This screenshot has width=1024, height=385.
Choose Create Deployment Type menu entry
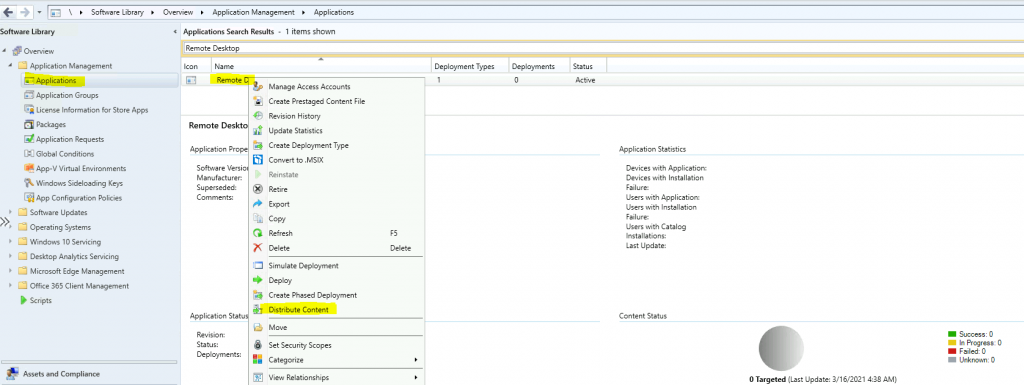tap(308, 146)
